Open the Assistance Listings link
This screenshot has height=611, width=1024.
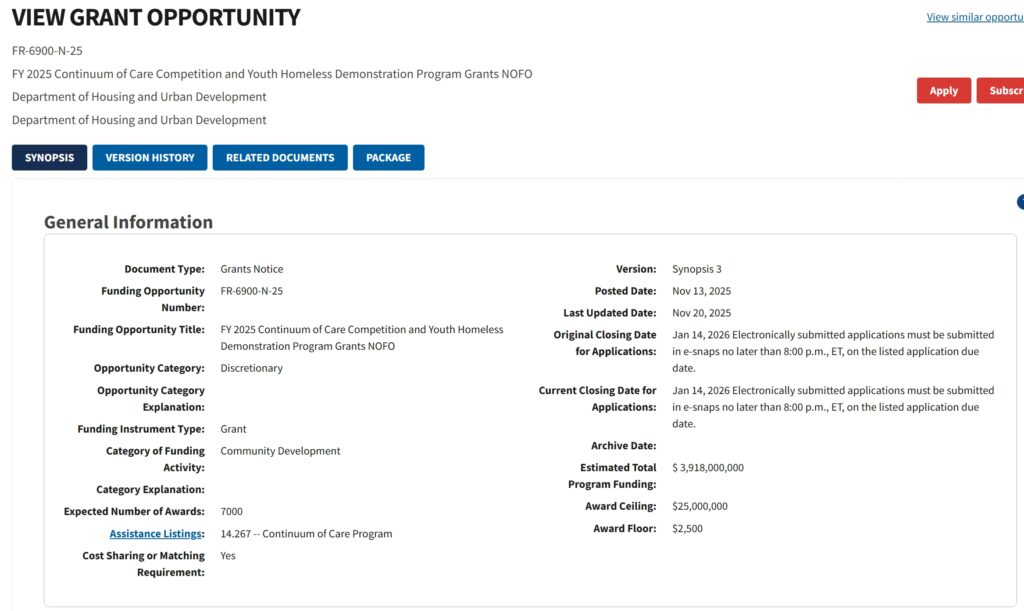pyautogui.click(x=157, y=534)
